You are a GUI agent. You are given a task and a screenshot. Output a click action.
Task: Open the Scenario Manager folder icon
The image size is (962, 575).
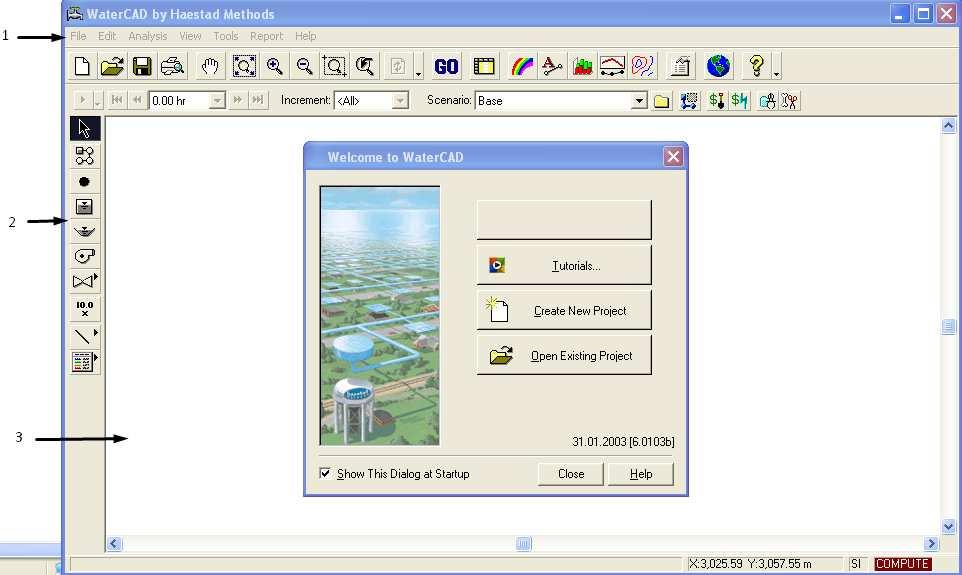coord(661,101)
